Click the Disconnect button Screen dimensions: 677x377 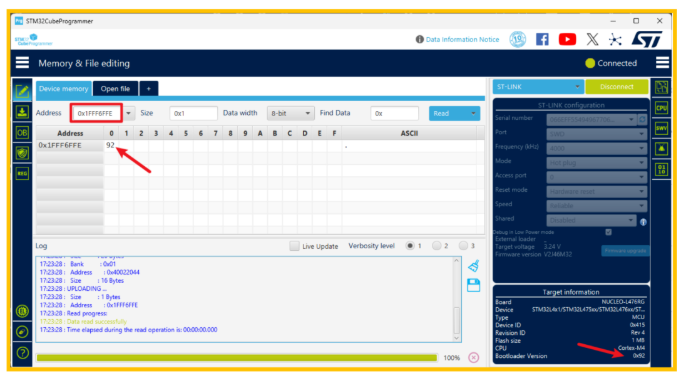617,87
